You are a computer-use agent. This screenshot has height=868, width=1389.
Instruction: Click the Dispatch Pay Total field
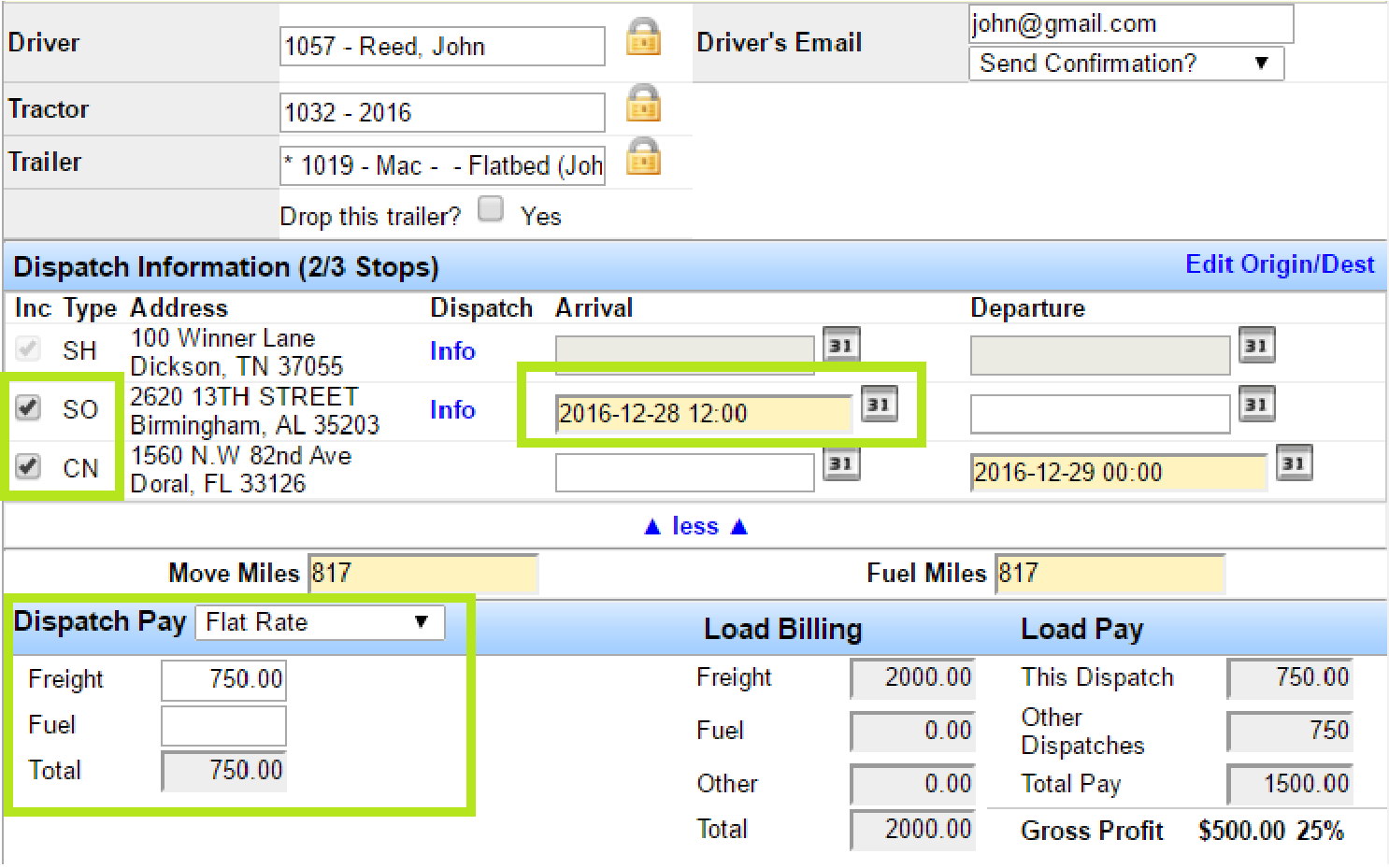coord(223,771)
